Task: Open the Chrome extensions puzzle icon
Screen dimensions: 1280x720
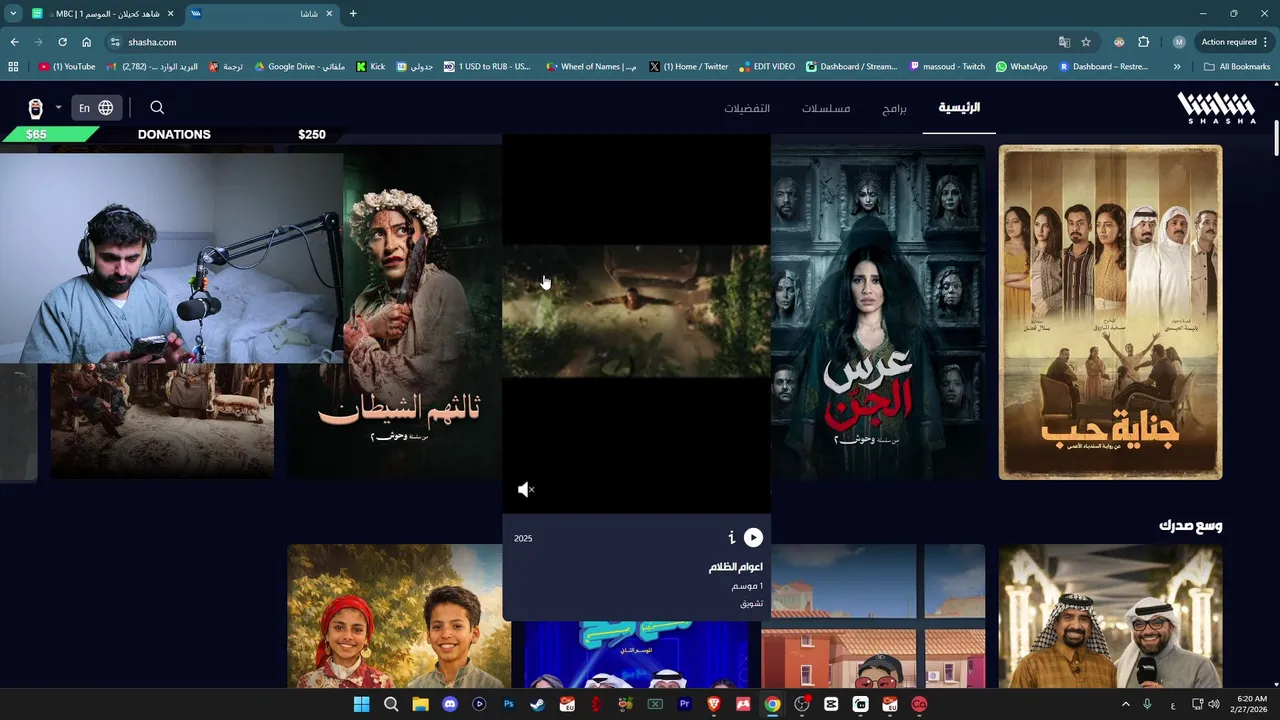Action: pos(1144,42)
